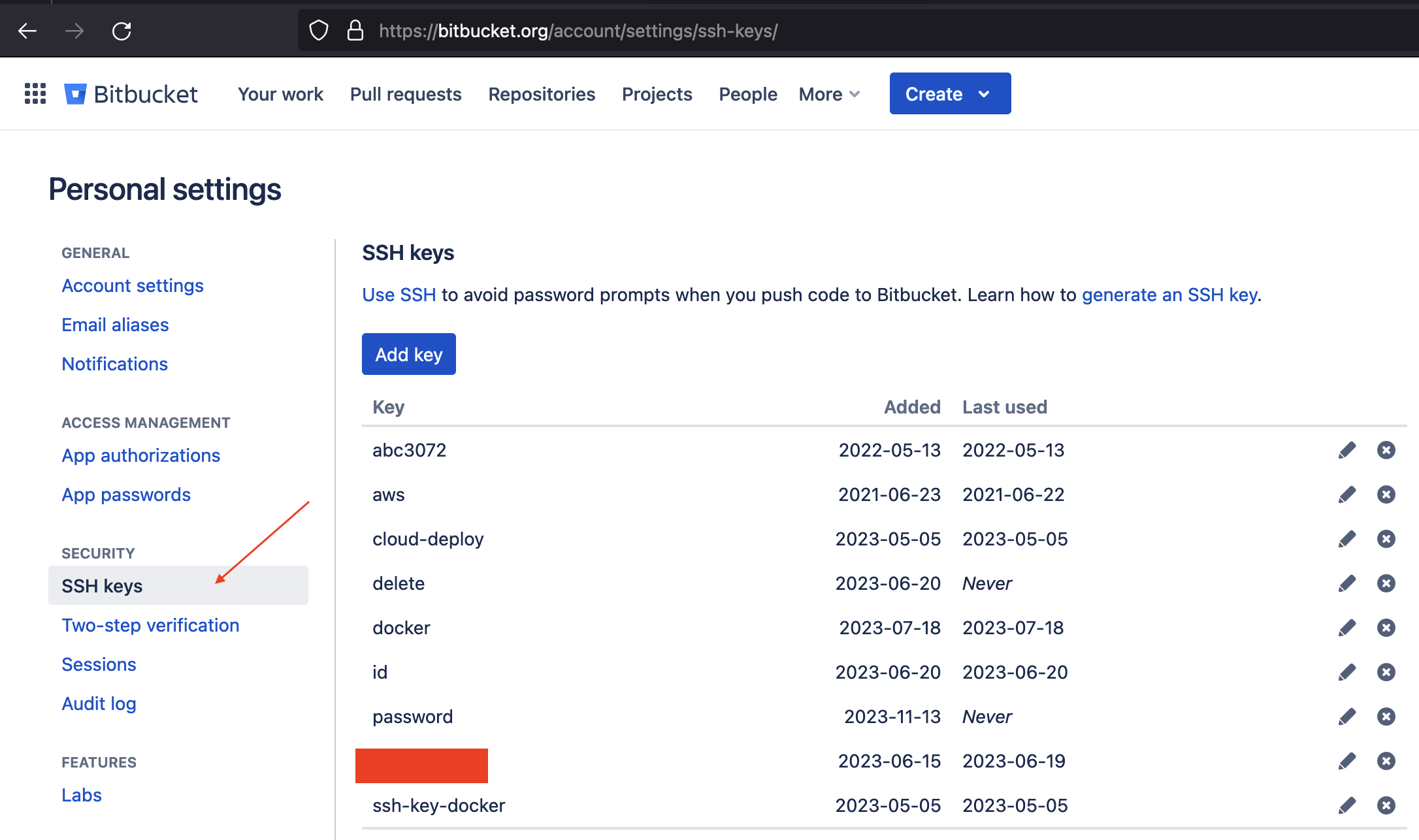Select App passwords in the sidebar

pos(126,494)
